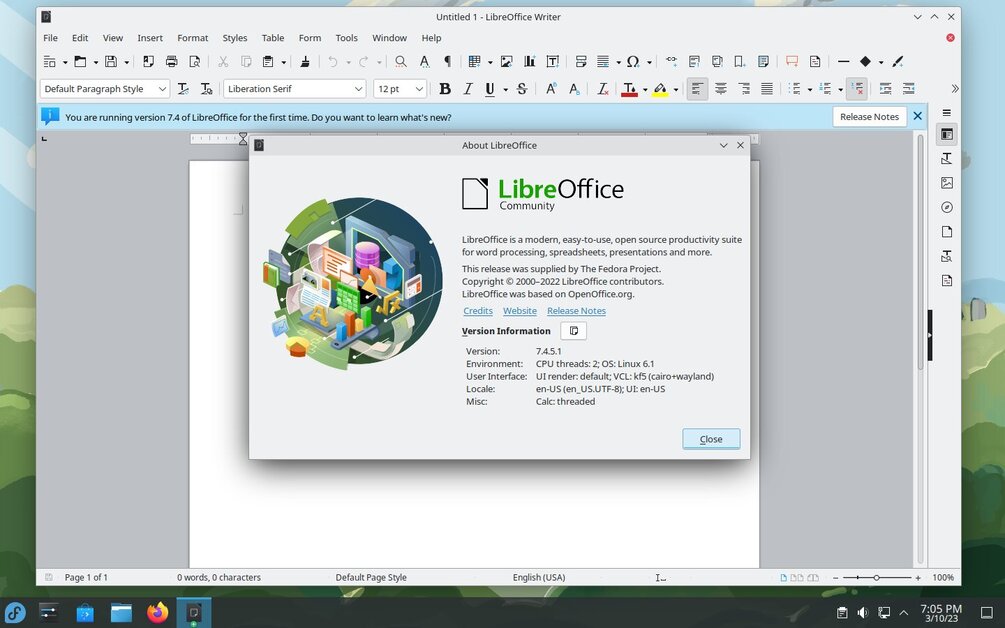Open the Tools menu
This screenshot has width=1005, height=628.
pyautogui.click(x=346, y=38)
